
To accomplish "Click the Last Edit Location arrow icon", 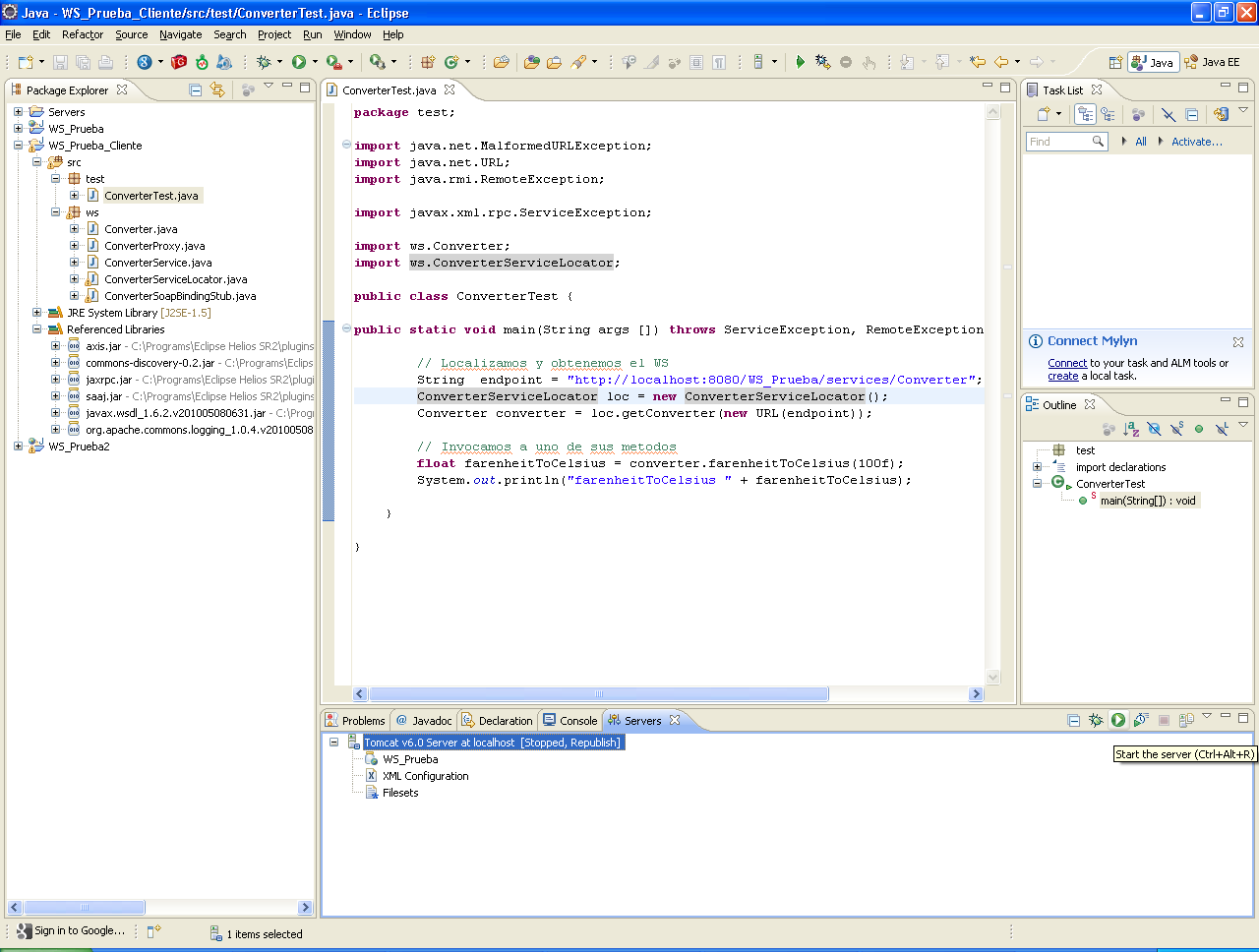I will coord(978,62).
